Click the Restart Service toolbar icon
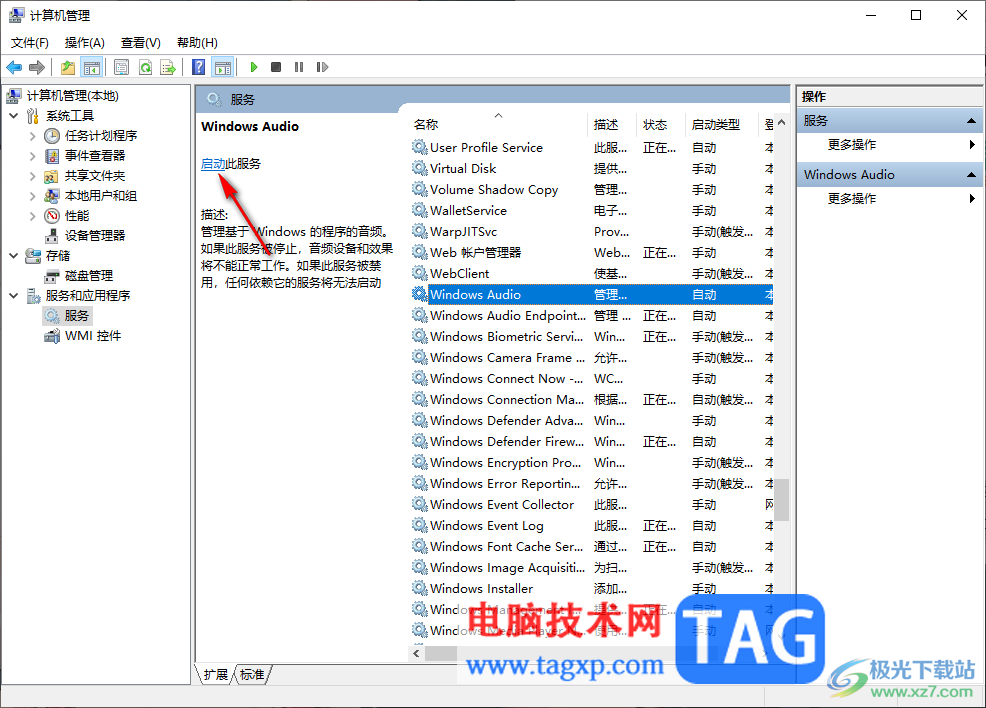Viewport: 986px width, 708px height. 322,67
